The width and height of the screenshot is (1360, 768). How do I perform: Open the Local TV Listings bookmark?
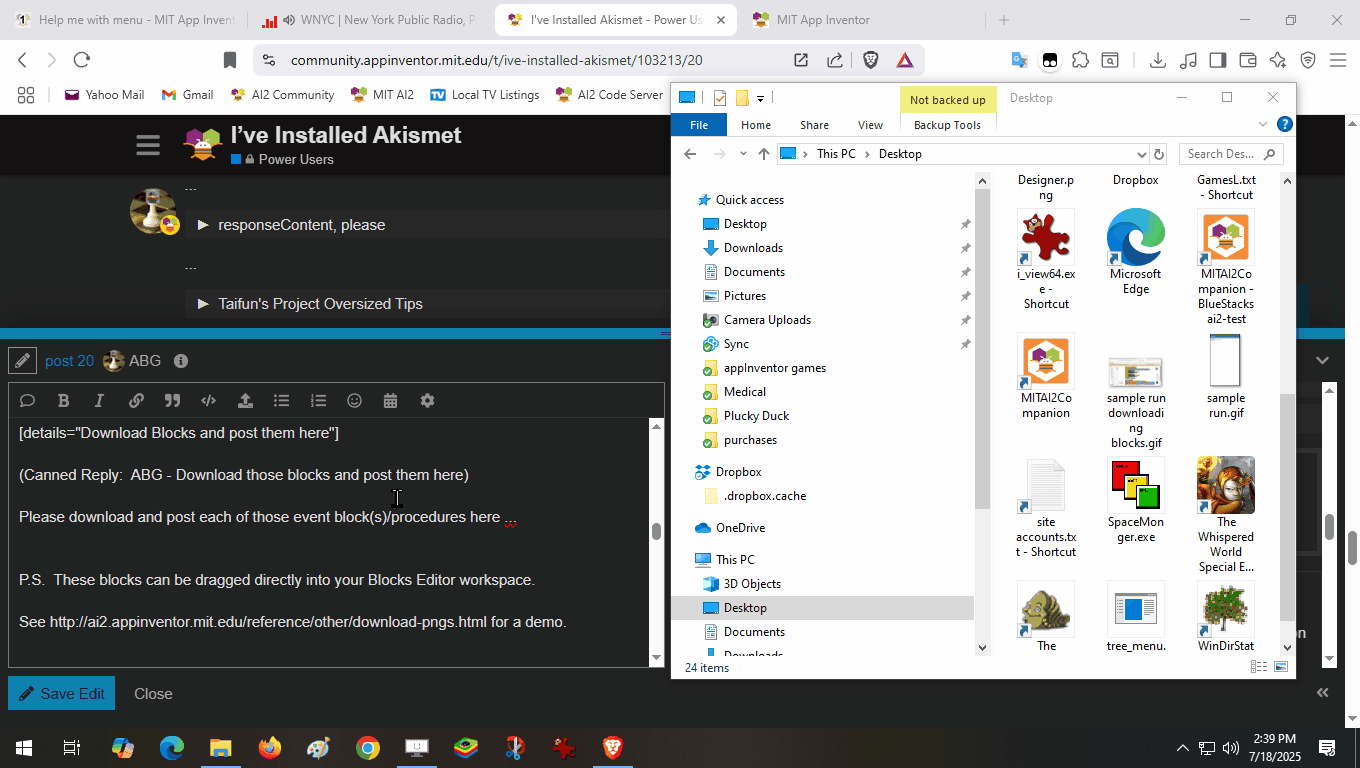485,95
